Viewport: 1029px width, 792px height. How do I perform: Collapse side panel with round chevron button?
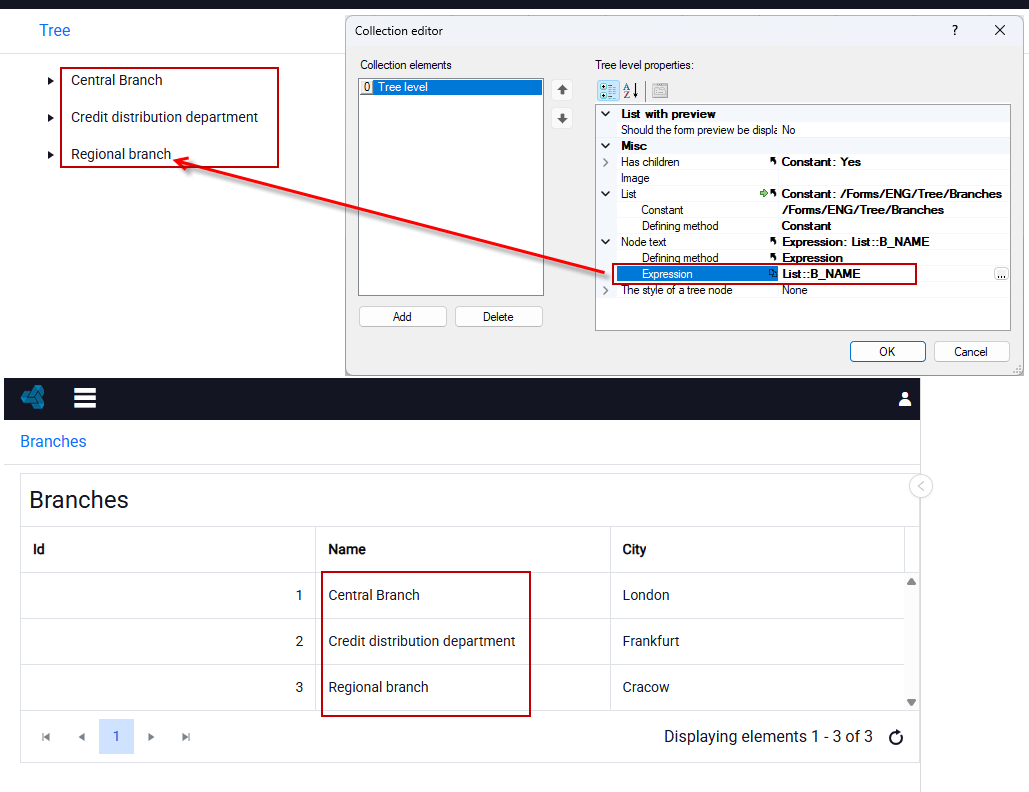921,486
